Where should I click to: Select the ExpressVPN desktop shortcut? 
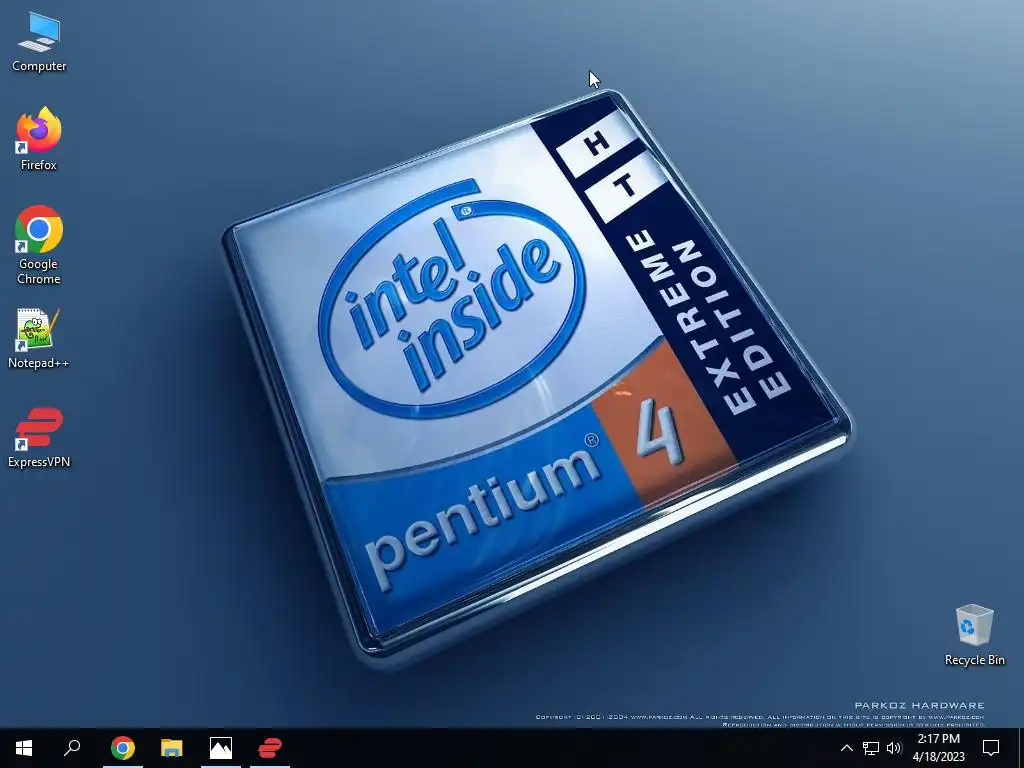pyautogui.click(x=39, y=438)
